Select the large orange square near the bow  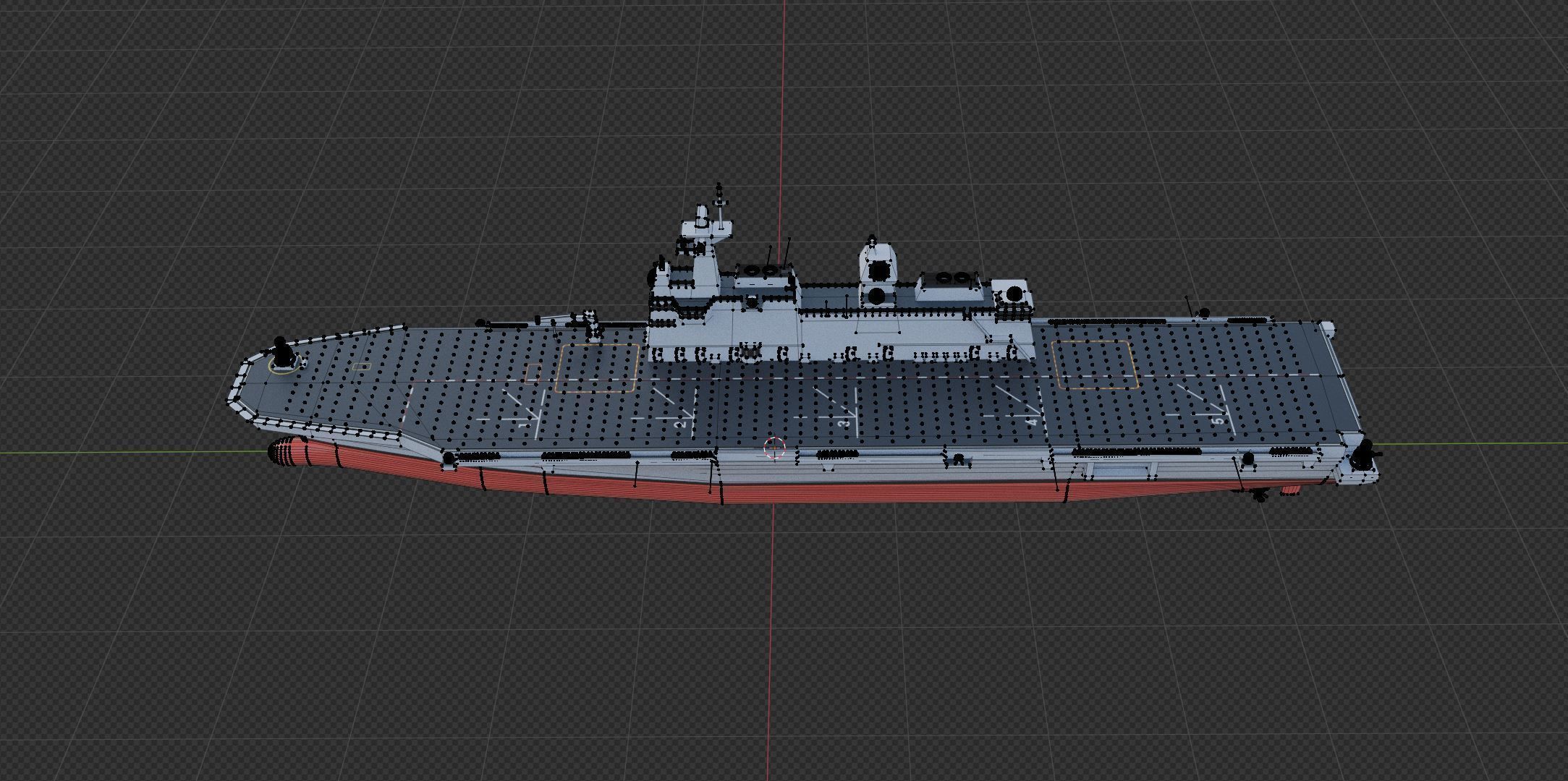[x=597, y=367]
